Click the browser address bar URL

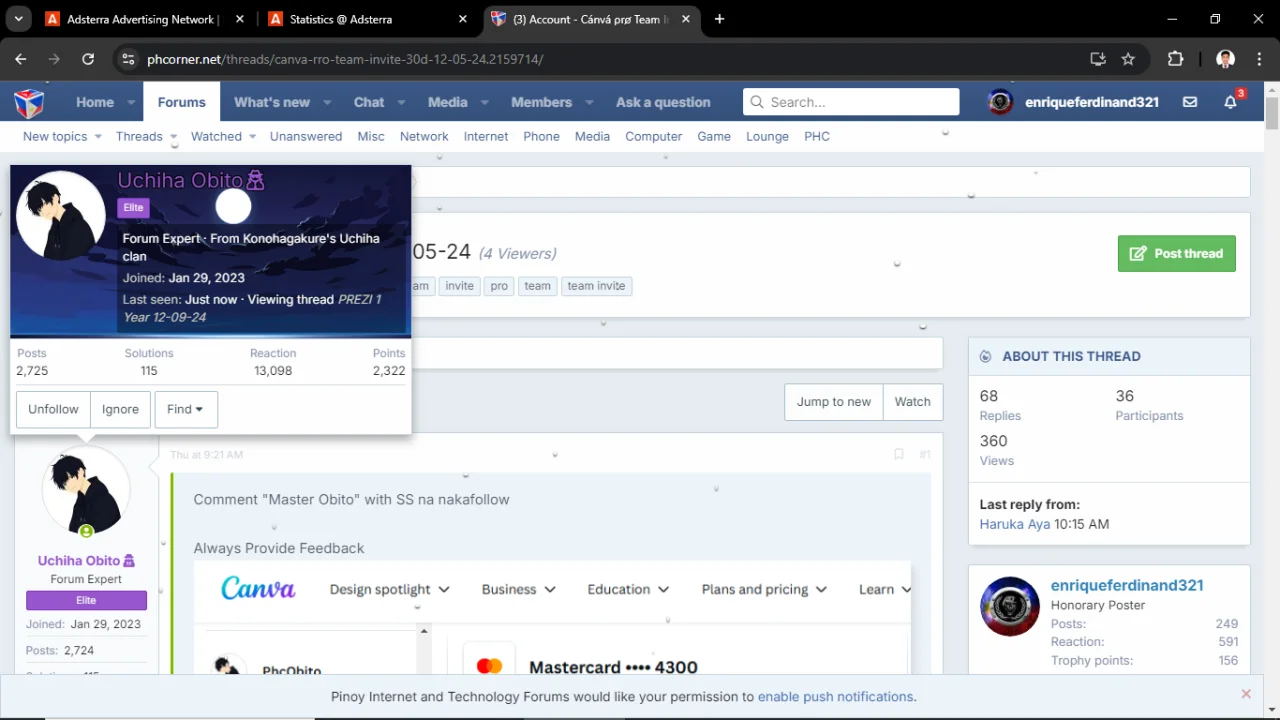[345, 59]
